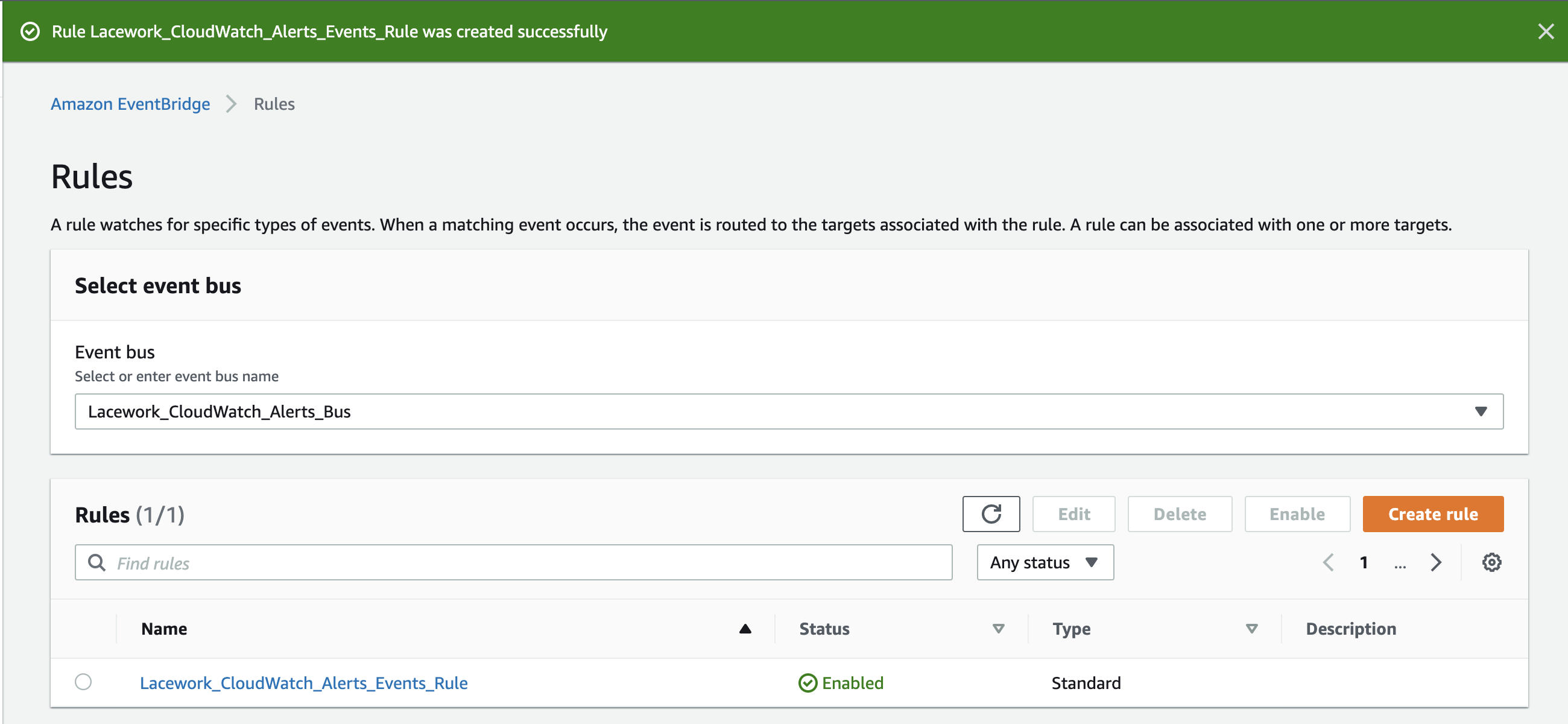Click the breadcrumb chevron separator

click(x=232, y=104)
